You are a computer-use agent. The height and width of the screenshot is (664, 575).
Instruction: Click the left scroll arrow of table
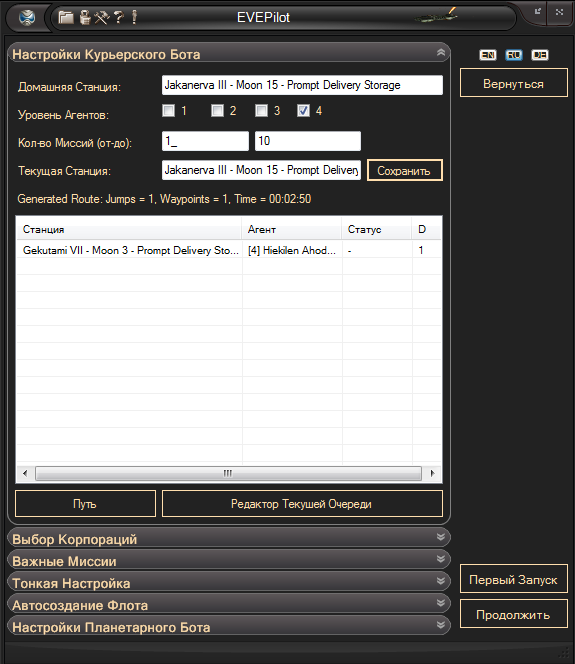(x=25, y=473)
